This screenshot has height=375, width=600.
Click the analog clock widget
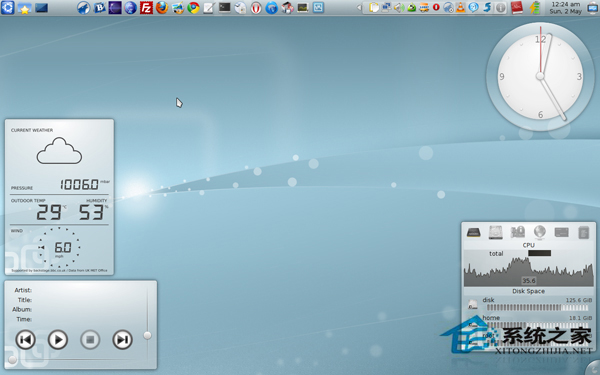(540, 76)
